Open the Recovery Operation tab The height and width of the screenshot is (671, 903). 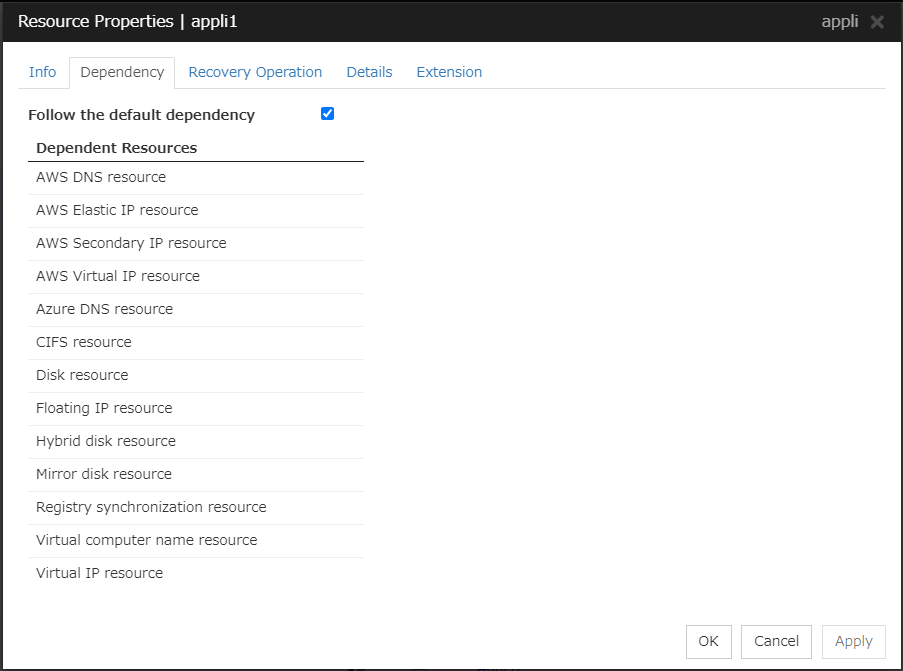(x=255, y=72)
